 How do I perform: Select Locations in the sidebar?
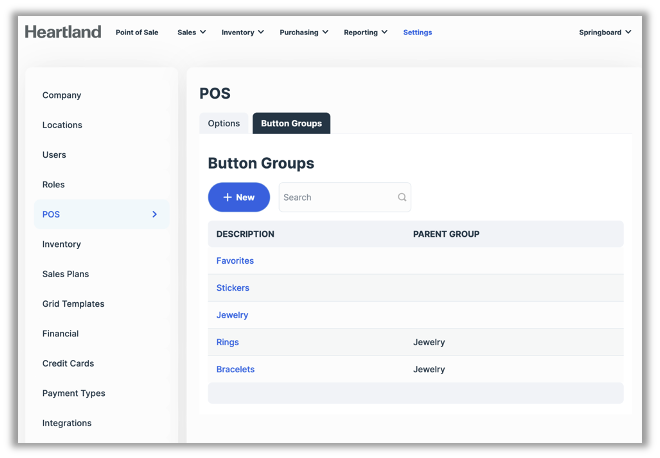tap(62, 125)
